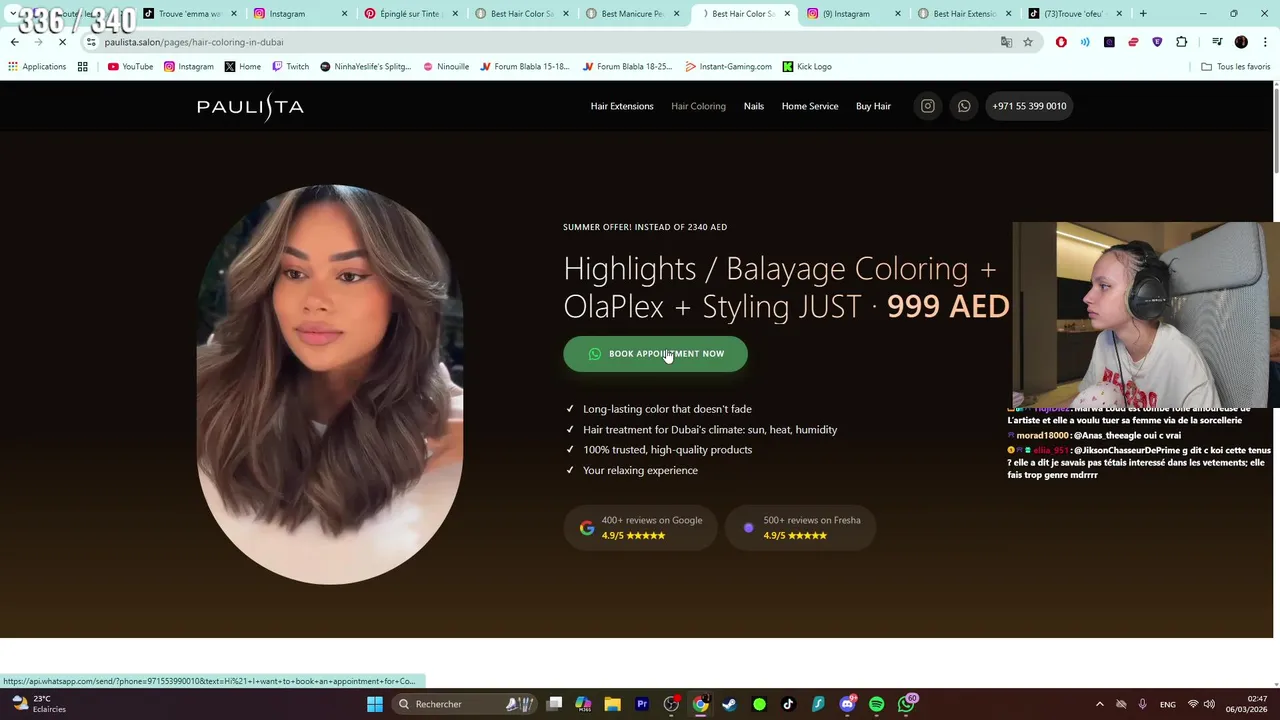The image size is (1280, 720).
Task: Stop the page from loading
Action: [62, 42]
